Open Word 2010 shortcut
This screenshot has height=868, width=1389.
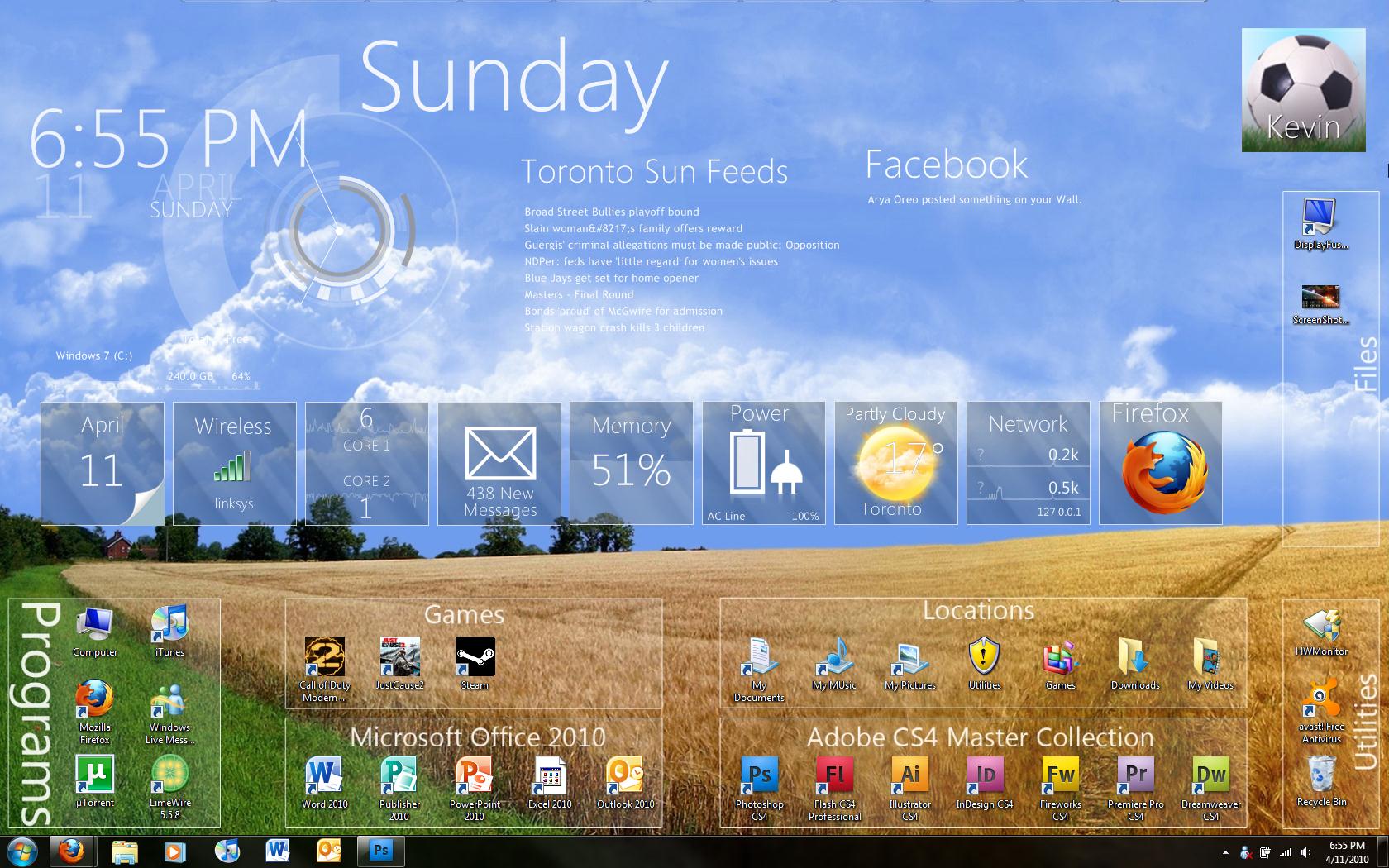tap(325, 783)
